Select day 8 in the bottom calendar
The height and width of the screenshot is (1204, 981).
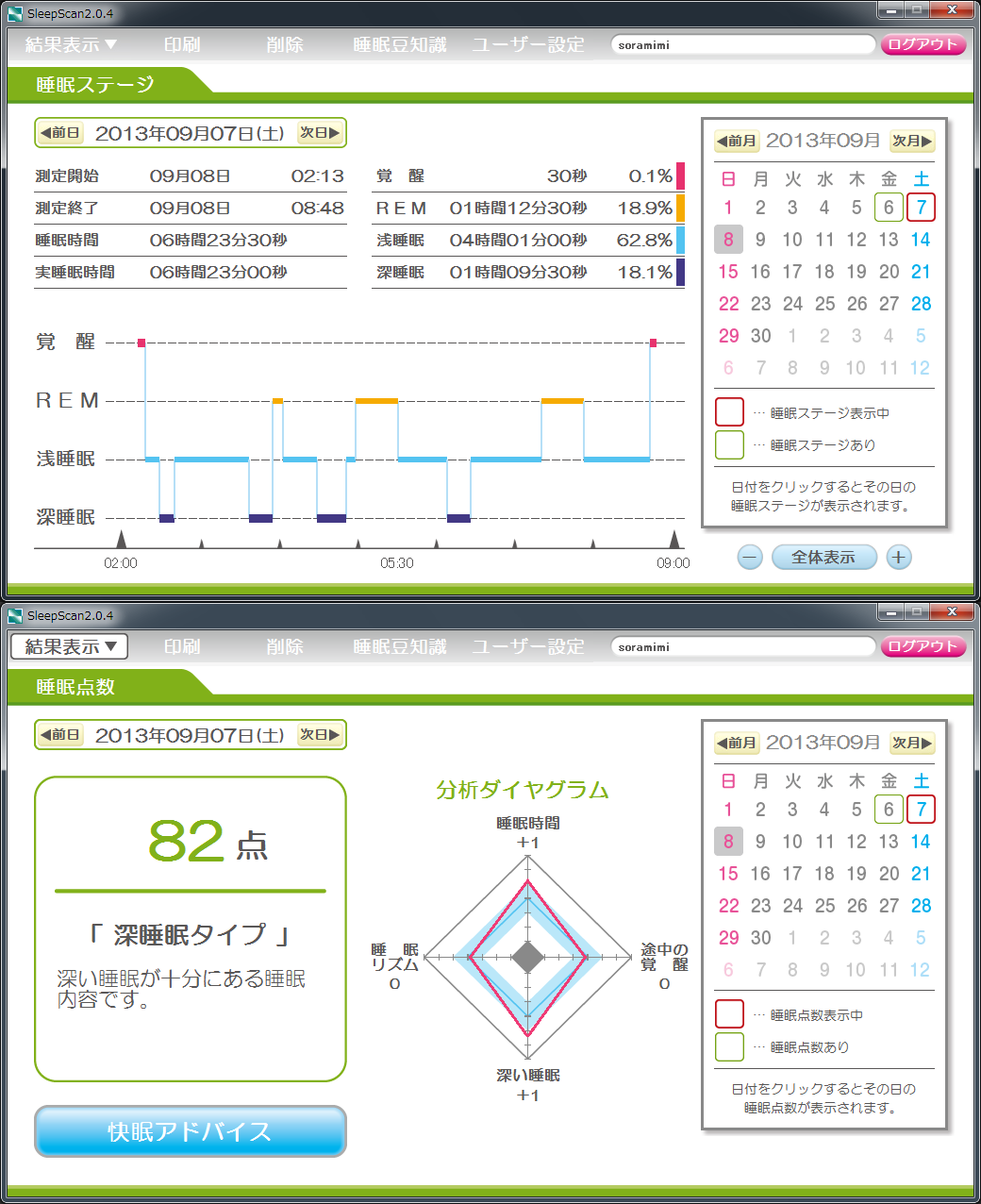tap(728, 842)
